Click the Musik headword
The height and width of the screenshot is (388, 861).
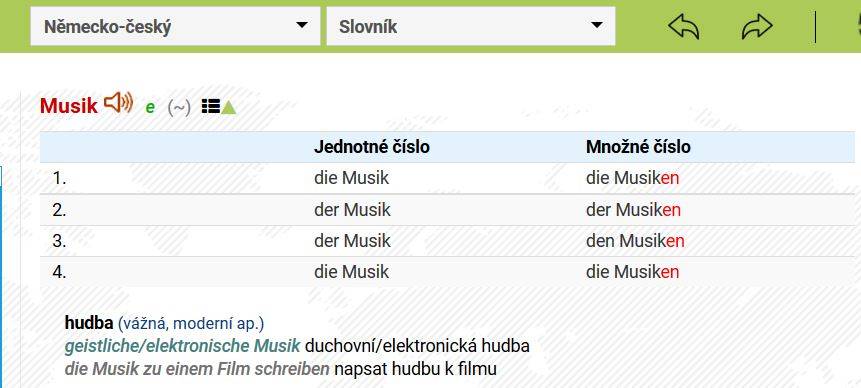[69, 105]
